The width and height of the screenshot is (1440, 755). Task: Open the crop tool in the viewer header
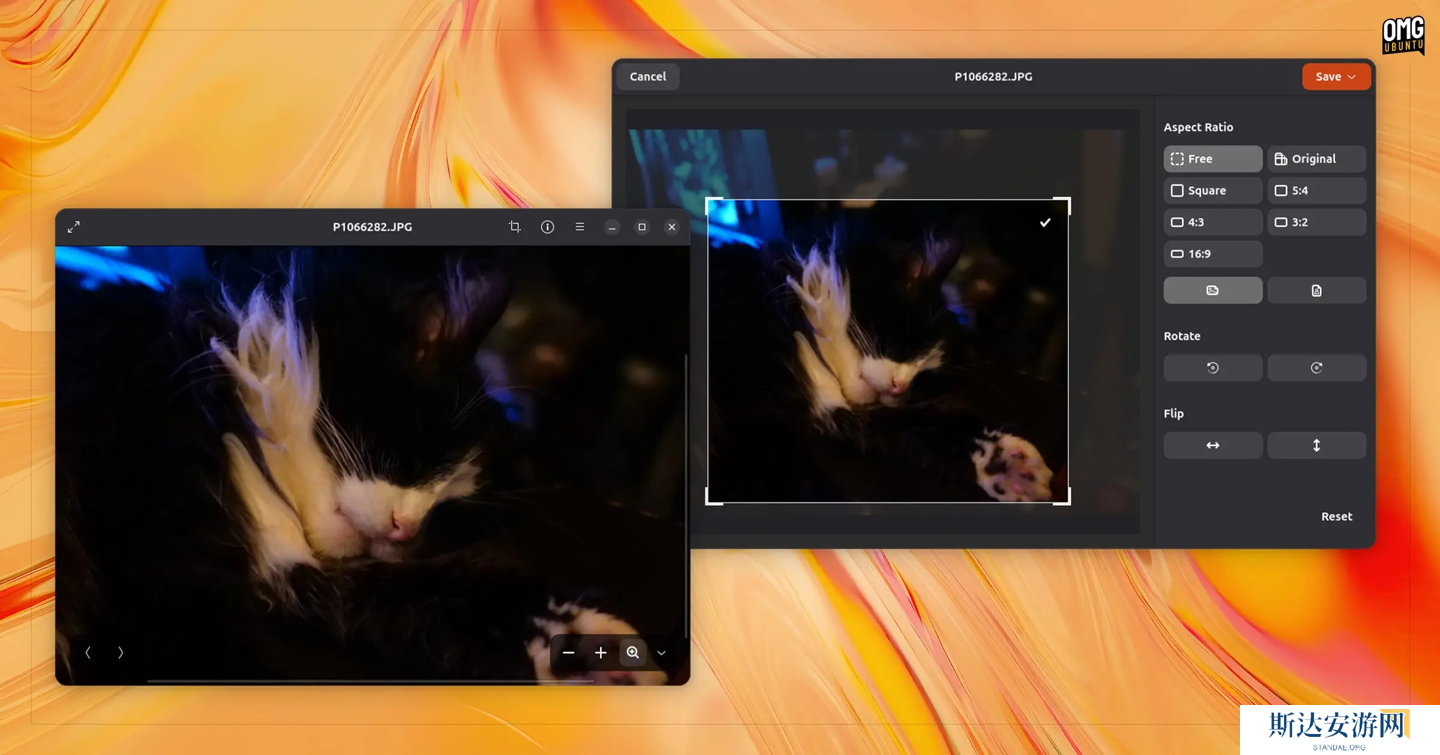point(514,227)
